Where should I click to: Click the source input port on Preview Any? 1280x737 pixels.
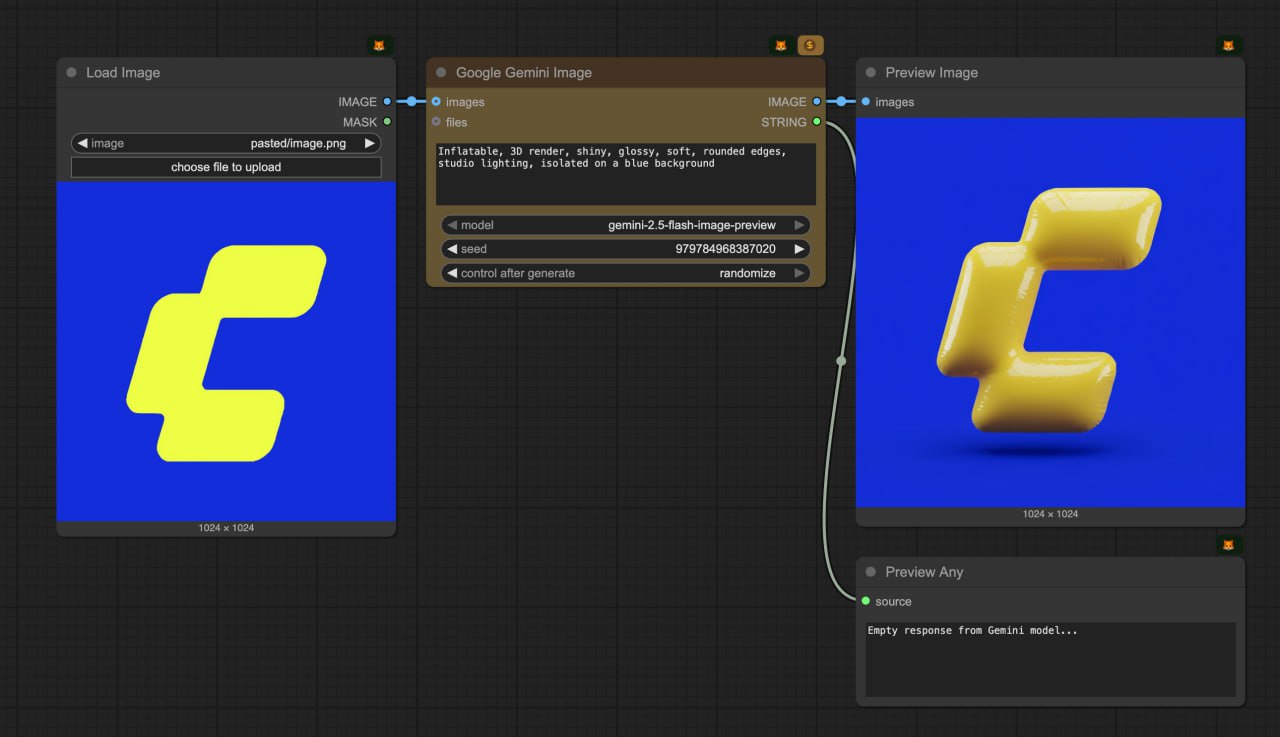tap(866, 601)
